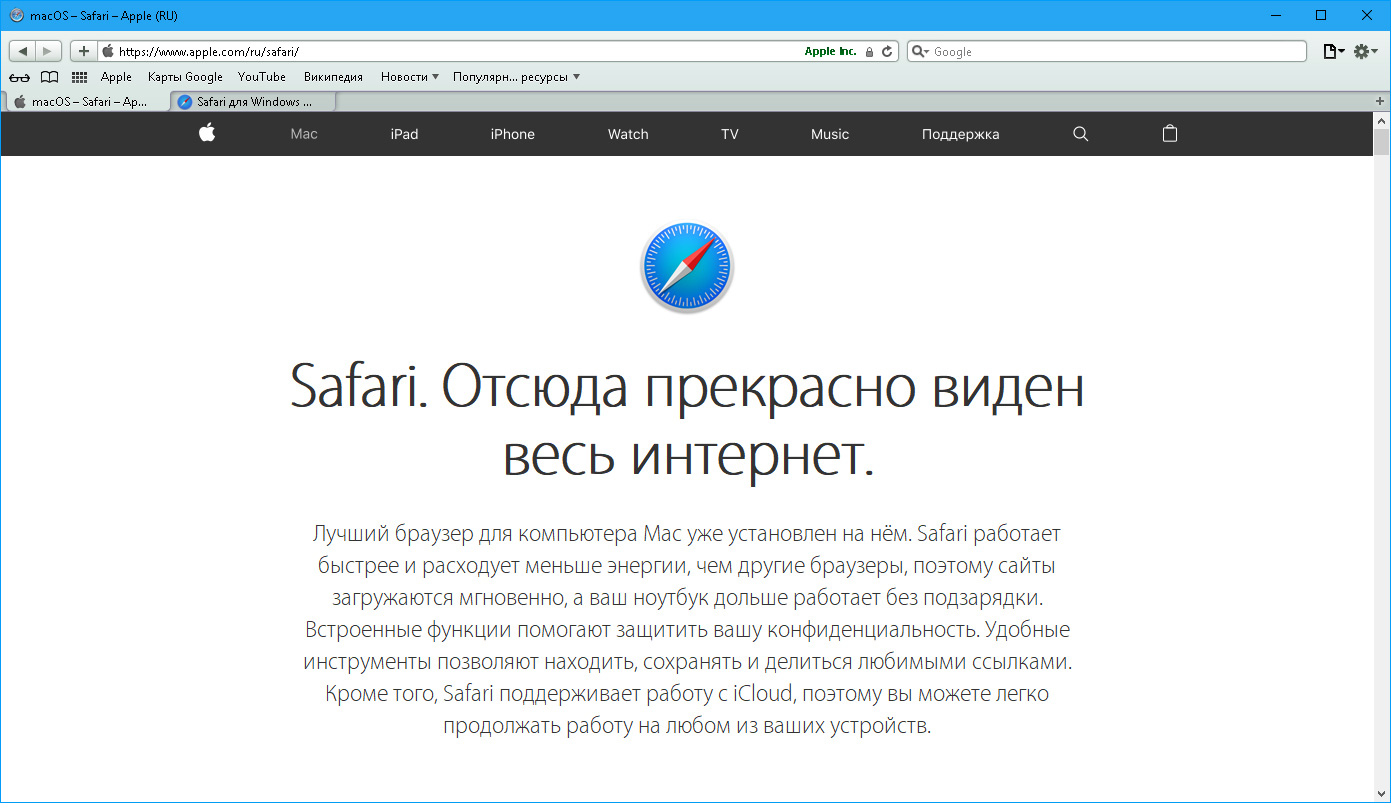The height and width of the screenshot is (803, 1391).
Task: Close the Safari window
Action: [1367, 15]
